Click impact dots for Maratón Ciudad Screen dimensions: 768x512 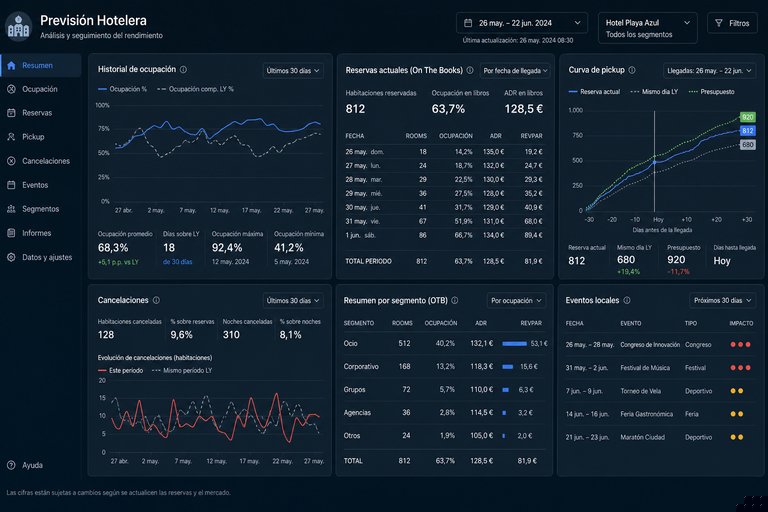(737, 437)
